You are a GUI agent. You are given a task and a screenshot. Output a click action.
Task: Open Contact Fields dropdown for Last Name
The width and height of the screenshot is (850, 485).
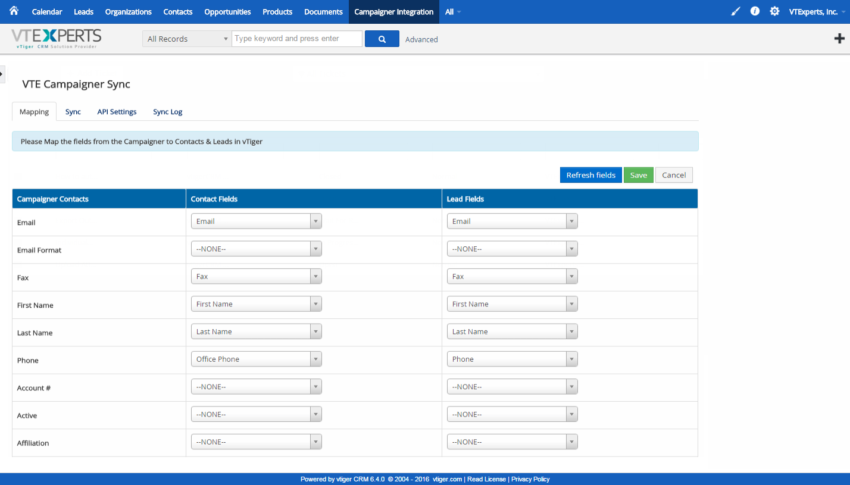(256, 332)
